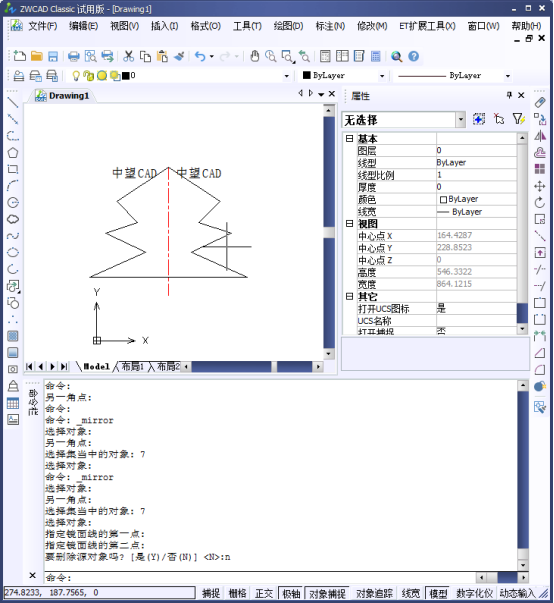
Task: Select the Spline curve tool
Action: point(13,236)
